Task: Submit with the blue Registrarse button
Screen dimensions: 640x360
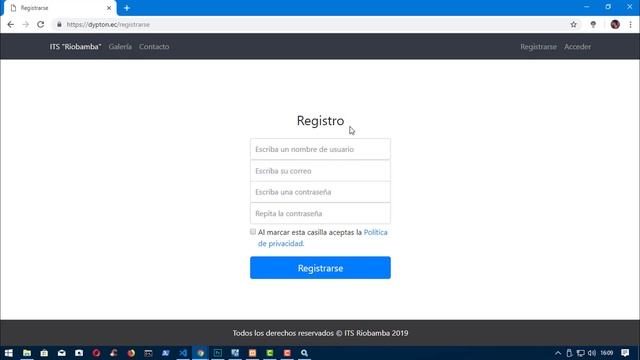Action: (x=320, y=268)
